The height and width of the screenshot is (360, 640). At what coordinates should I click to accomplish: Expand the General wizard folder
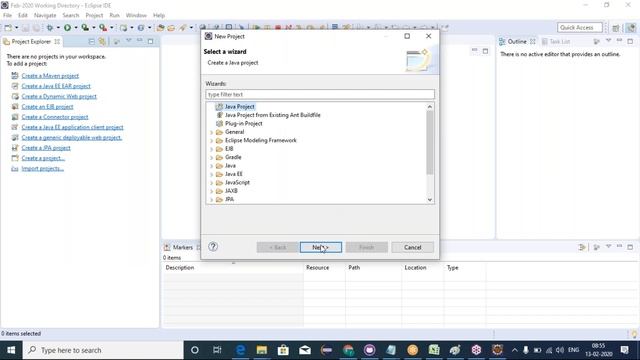point(211,132)
